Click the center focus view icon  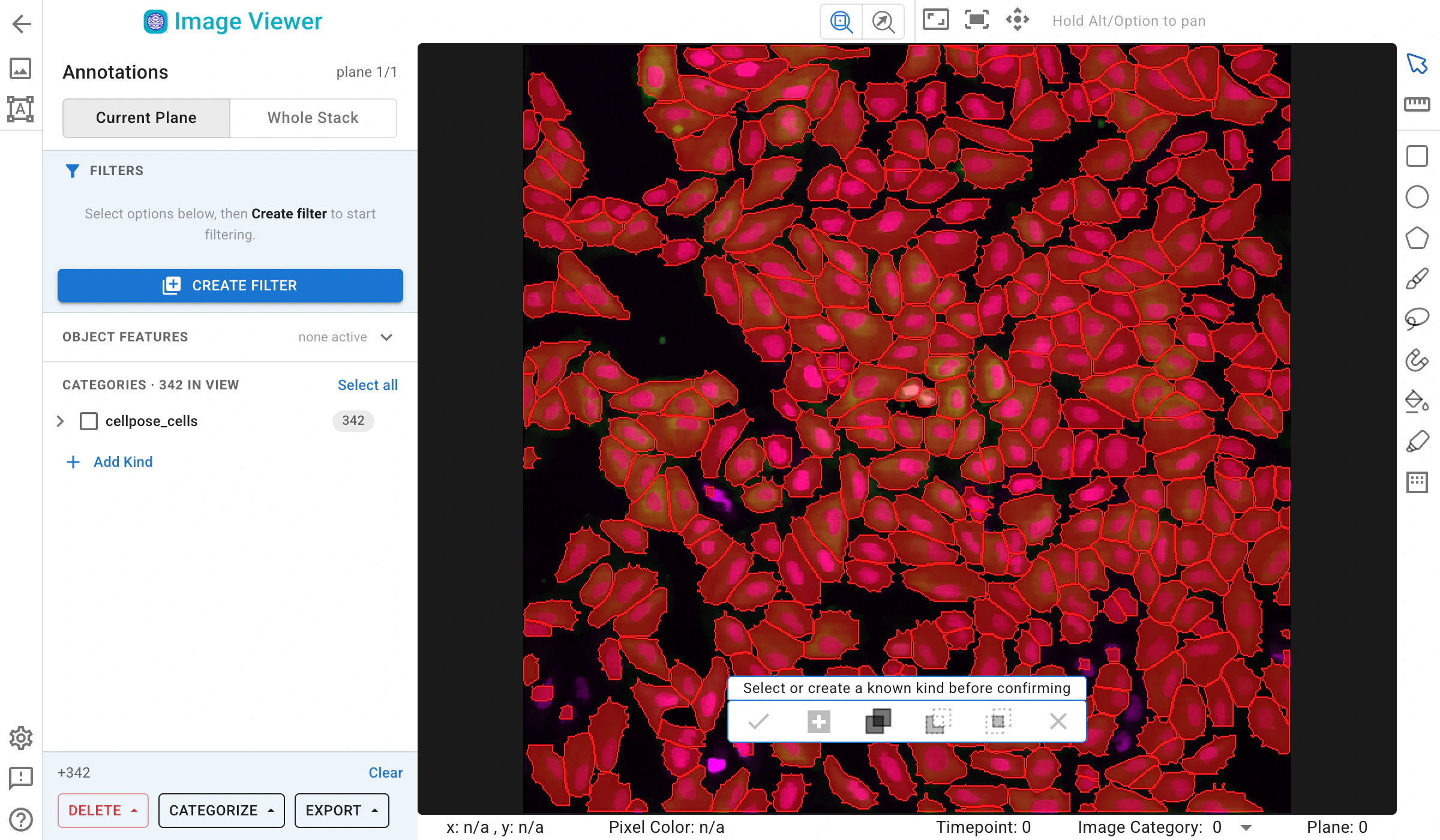(976, 20)
